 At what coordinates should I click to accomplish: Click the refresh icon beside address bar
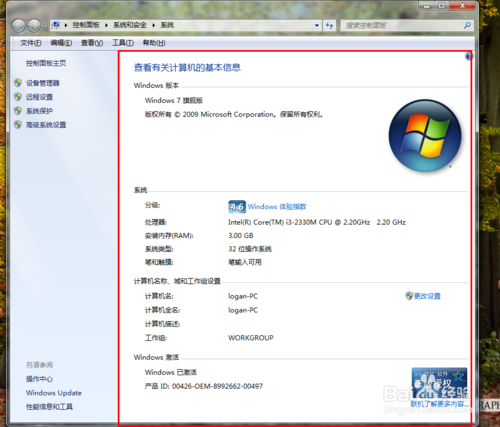pyautogui.click(x=329, y=25)
